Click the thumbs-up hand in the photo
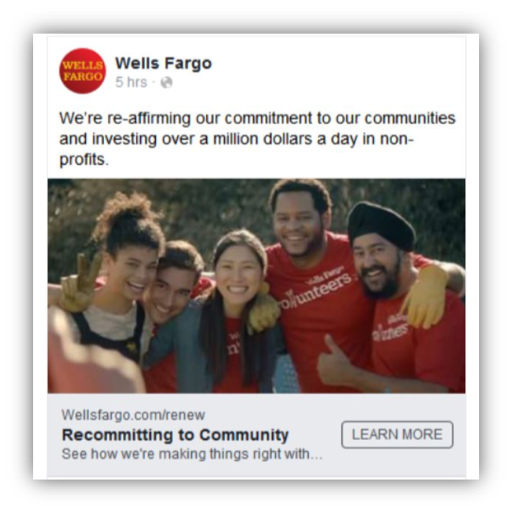 [x=335, y=361]
